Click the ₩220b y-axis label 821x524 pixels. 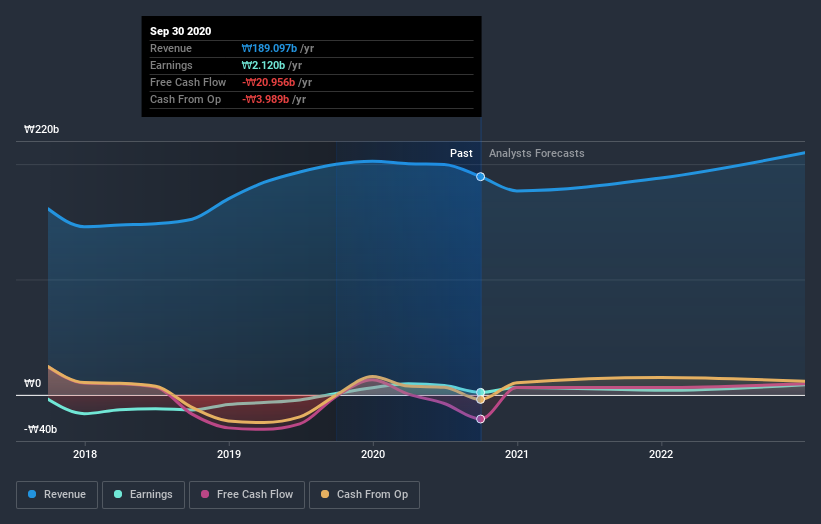pos(41,129)
